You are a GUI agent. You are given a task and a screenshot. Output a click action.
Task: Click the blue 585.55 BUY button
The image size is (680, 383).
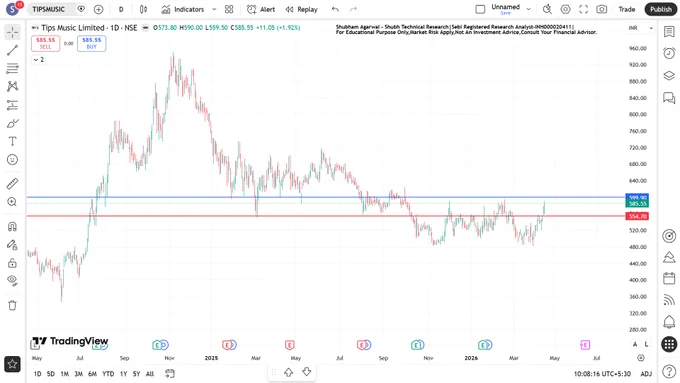click(92, 43)
